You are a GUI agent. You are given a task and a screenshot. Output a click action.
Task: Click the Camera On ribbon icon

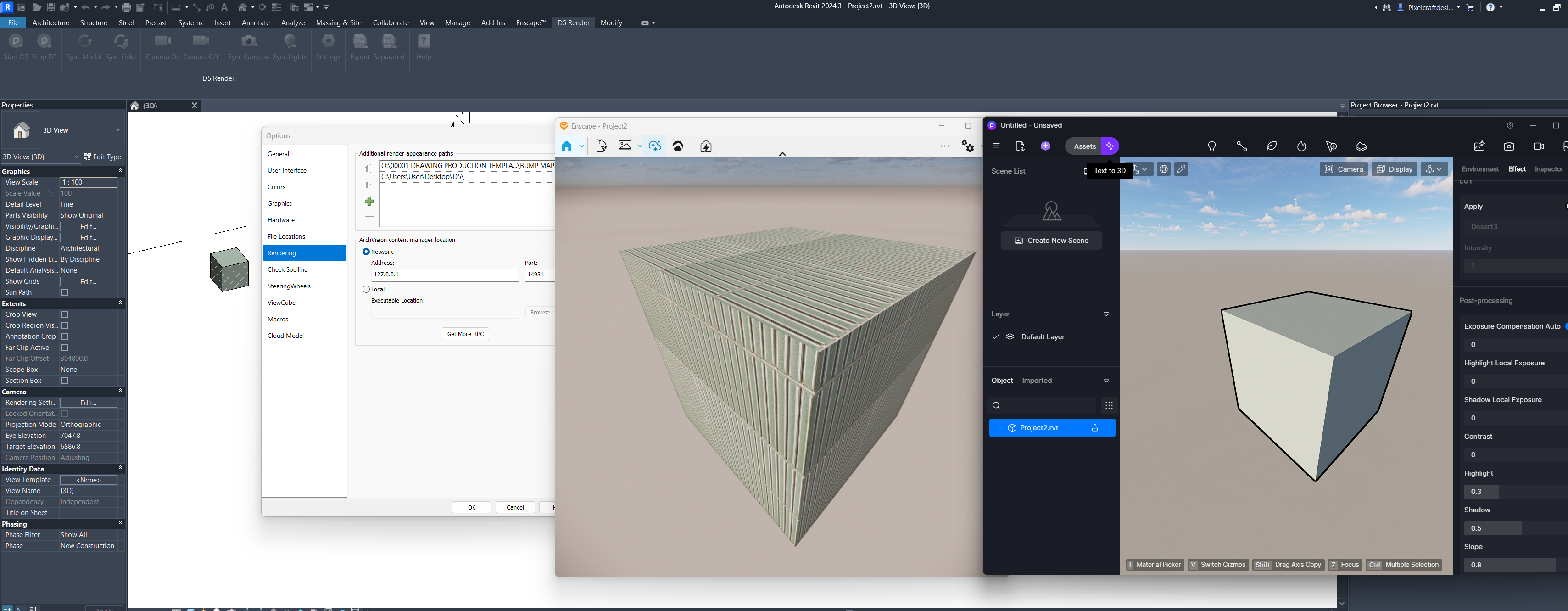[x=162, y=41]
